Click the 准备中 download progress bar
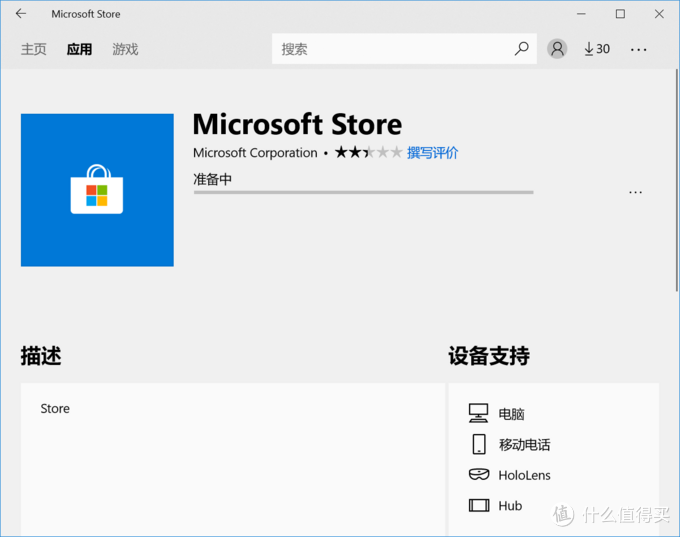 363,192
